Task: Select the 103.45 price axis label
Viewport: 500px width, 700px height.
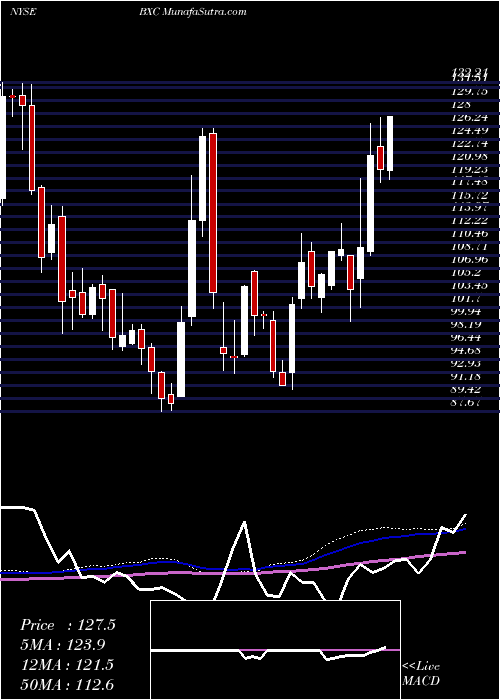Action: [x=470, y=285]
